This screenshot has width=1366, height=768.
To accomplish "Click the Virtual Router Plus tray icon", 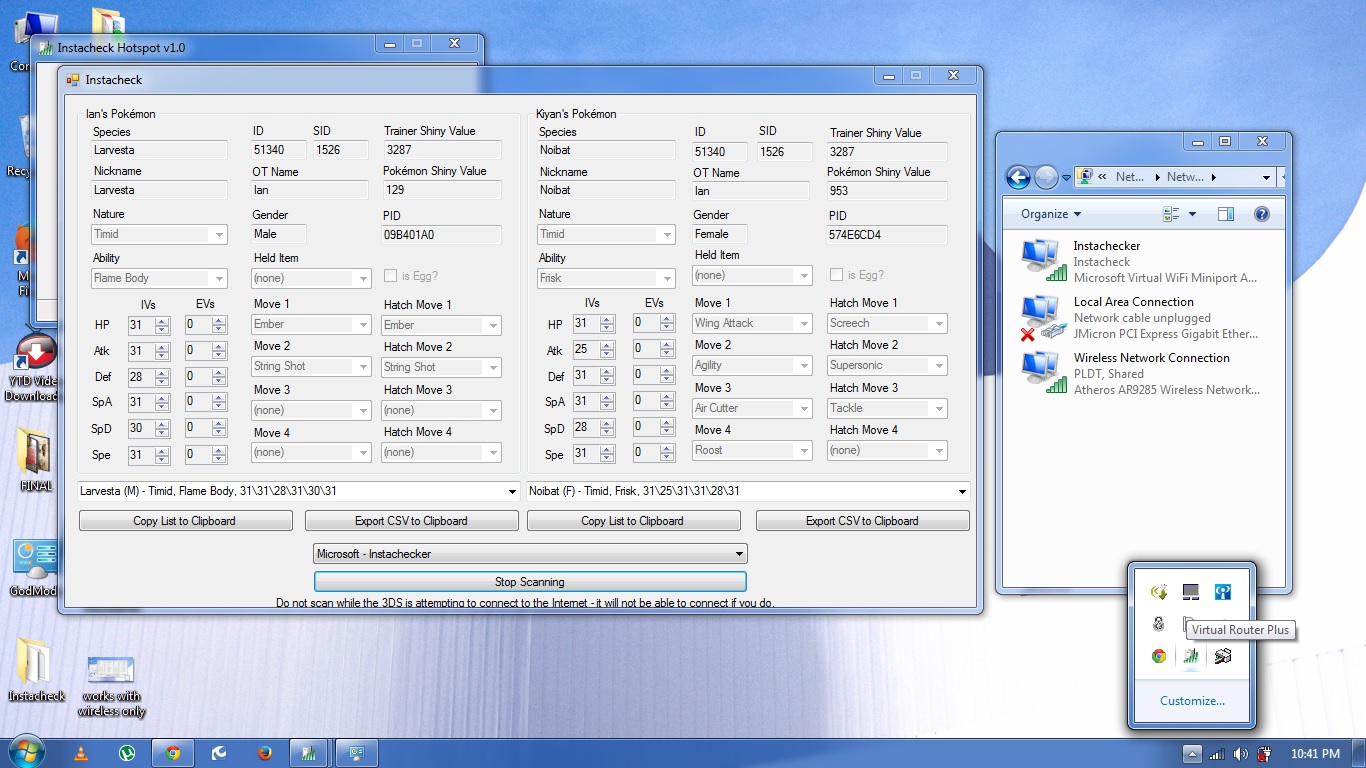I will tap(1190, 656).
